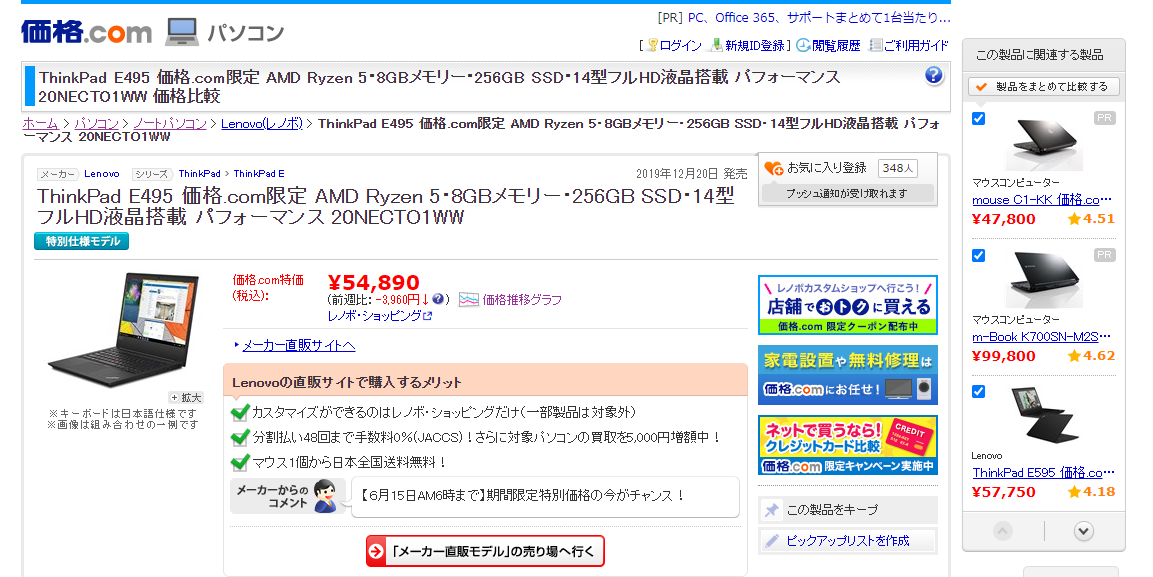1153x577 pixels.
Task: Click ¥47,800 price in sidebar
Action: [x=1004, y=219]
